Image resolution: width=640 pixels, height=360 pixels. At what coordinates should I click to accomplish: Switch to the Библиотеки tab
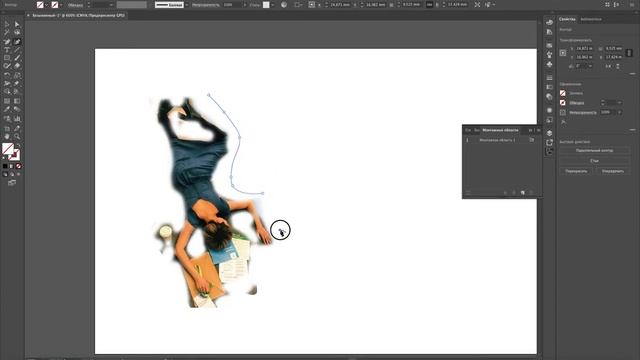[591, 19]
